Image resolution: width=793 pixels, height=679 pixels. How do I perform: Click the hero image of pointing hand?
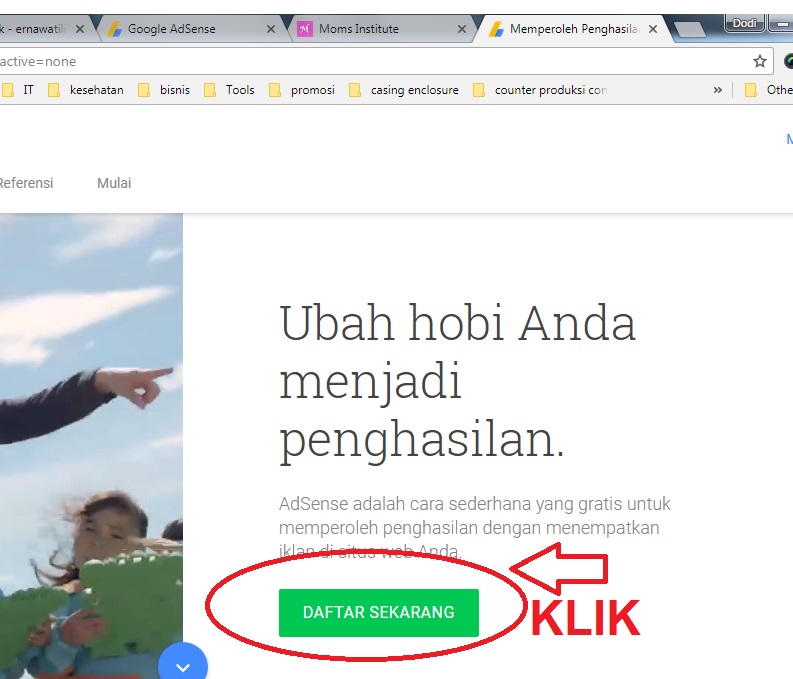coord(91,446)
